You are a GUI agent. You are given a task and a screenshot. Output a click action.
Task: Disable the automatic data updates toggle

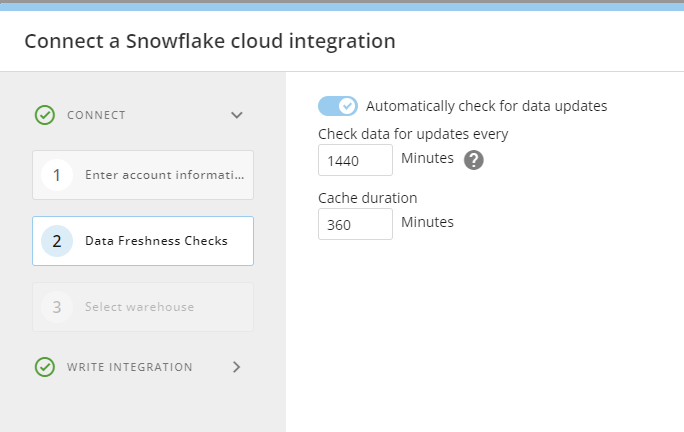tap(338, 106)
